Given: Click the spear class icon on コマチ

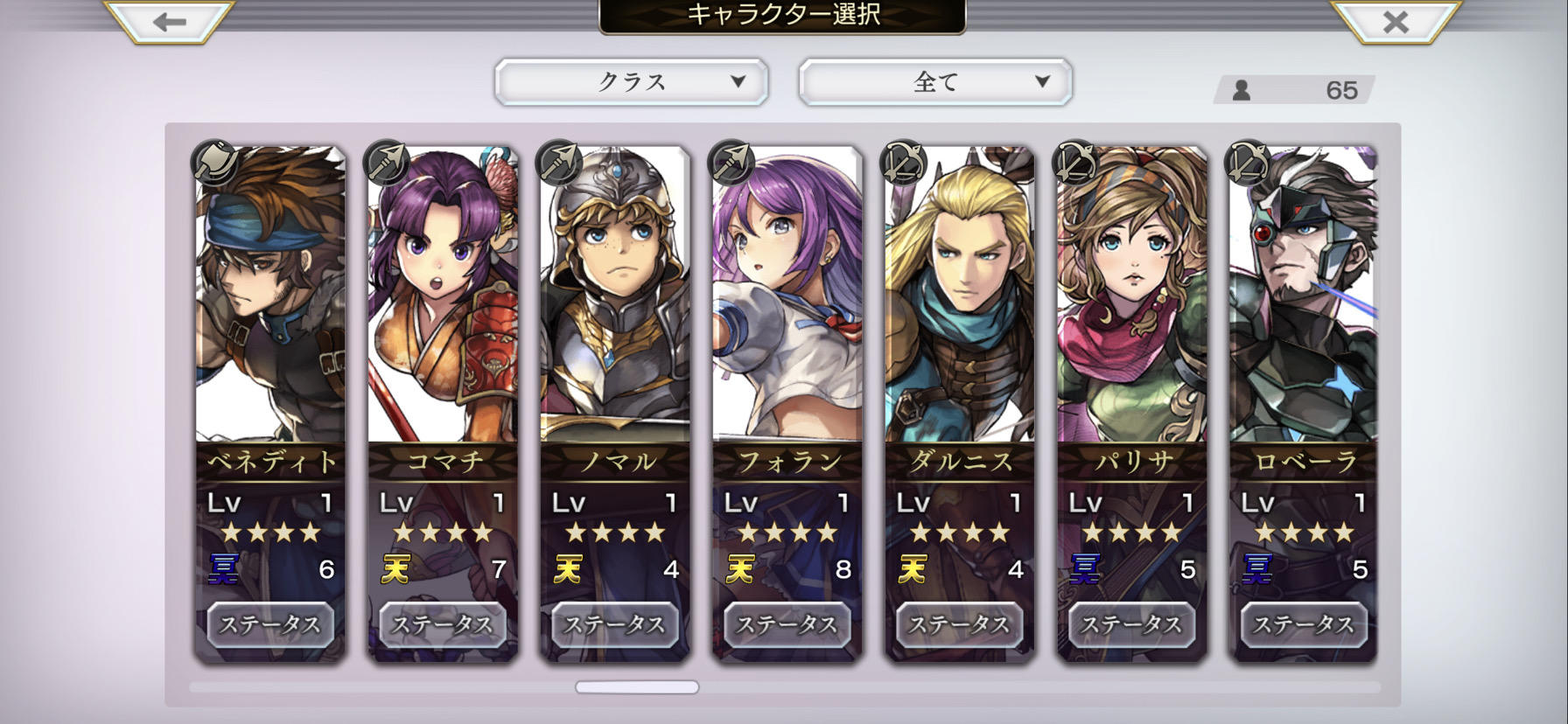Looking at the screenshot, I should [x=387, y=163].
